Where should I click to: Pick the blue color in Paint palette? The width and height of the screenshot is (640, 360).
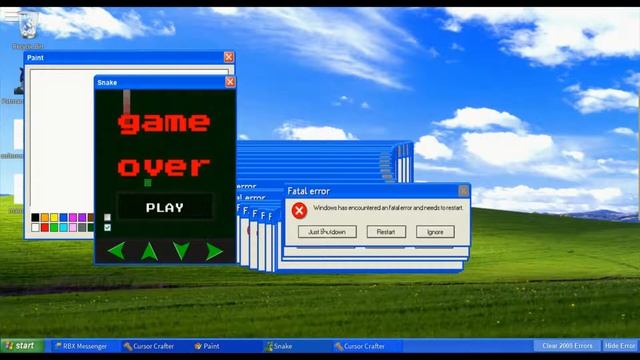tap(64, 218)
